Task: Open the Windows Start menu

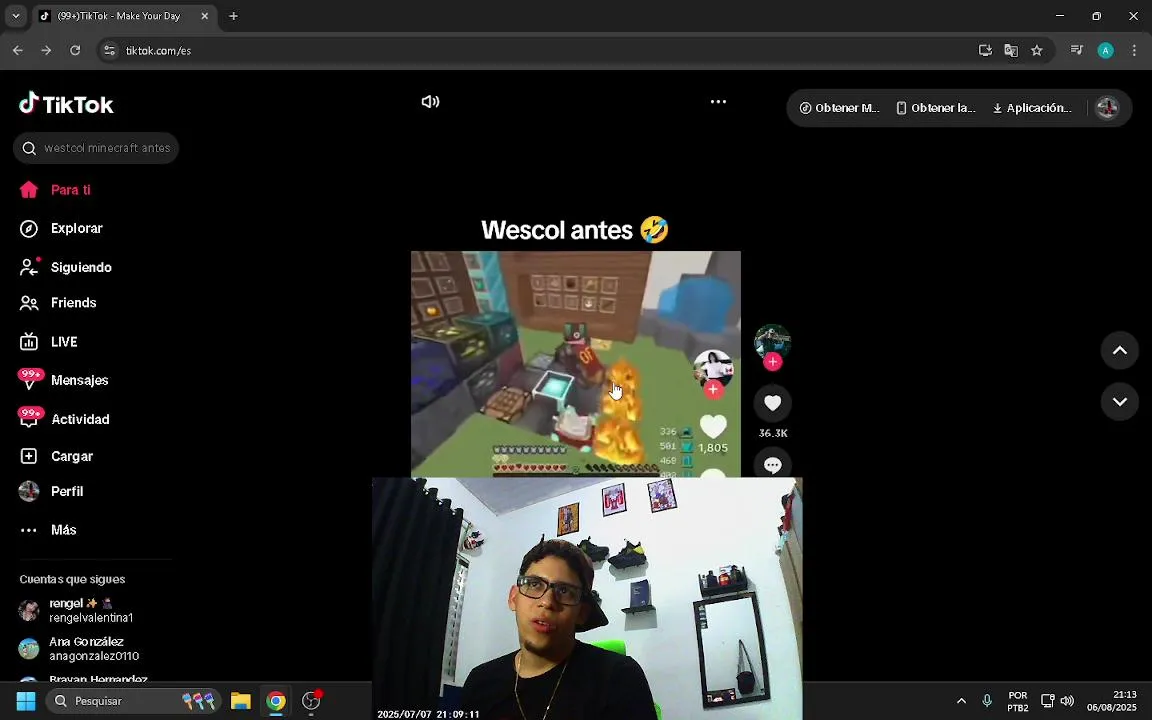Action: (26, 701)
